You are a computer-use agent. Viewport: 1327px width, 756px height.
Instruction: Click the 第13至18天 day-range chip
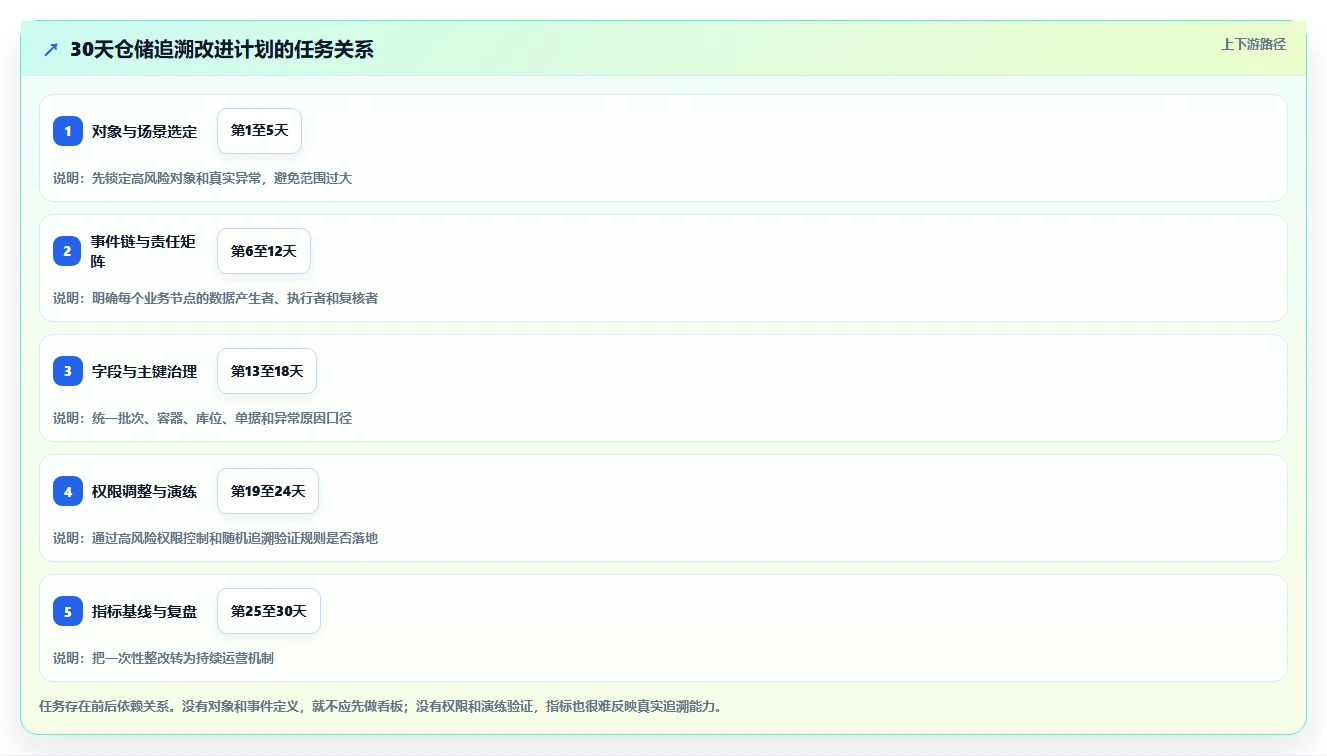click(x=267, y=371)
